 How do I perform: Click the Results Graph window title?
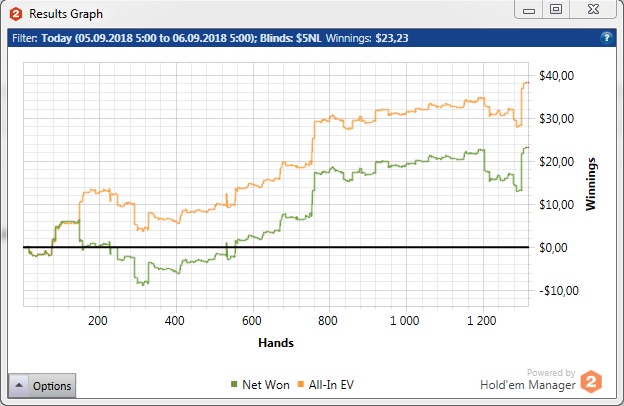pyautogui.click(x=66, y=14)
